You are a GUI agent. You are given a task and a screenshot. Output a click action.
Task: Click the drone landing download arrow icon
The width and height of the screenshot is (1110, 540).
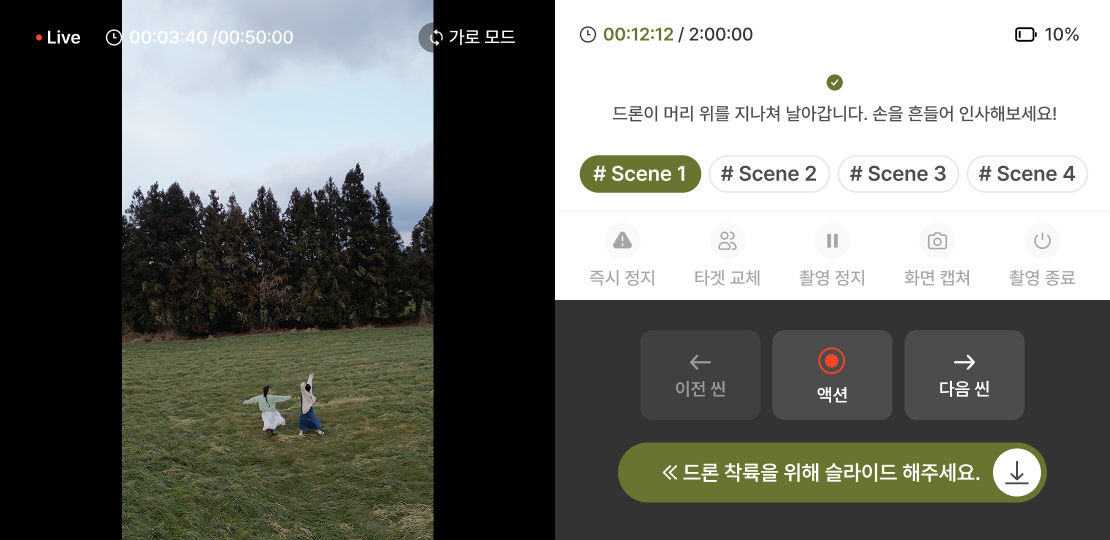pyautogui.click(x=1017, y=472)
